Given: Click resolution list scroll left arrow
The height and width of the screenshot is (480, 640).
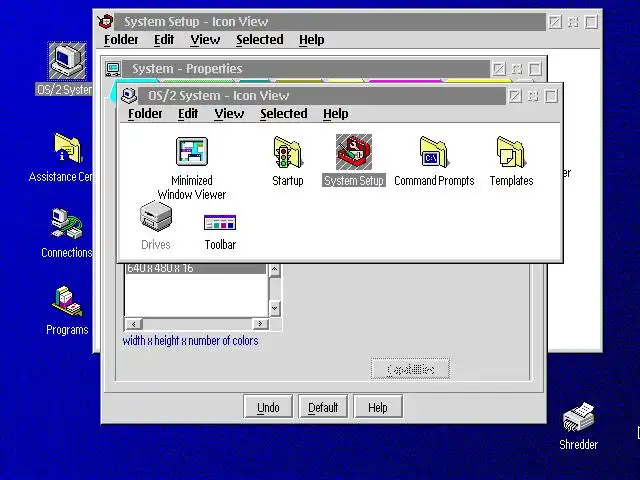Looking at the screenshot, I should 134,324.
